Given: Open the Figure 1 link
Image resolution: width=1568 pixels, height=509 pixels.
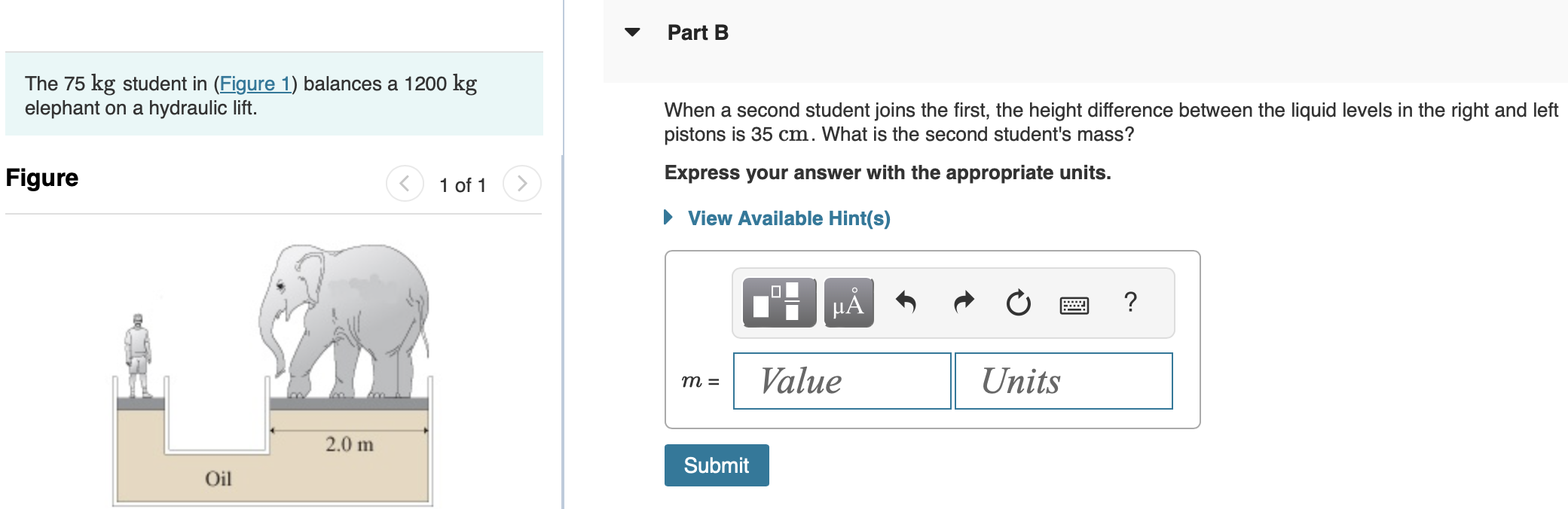Looking at the screenshot, I should [255, 84].
